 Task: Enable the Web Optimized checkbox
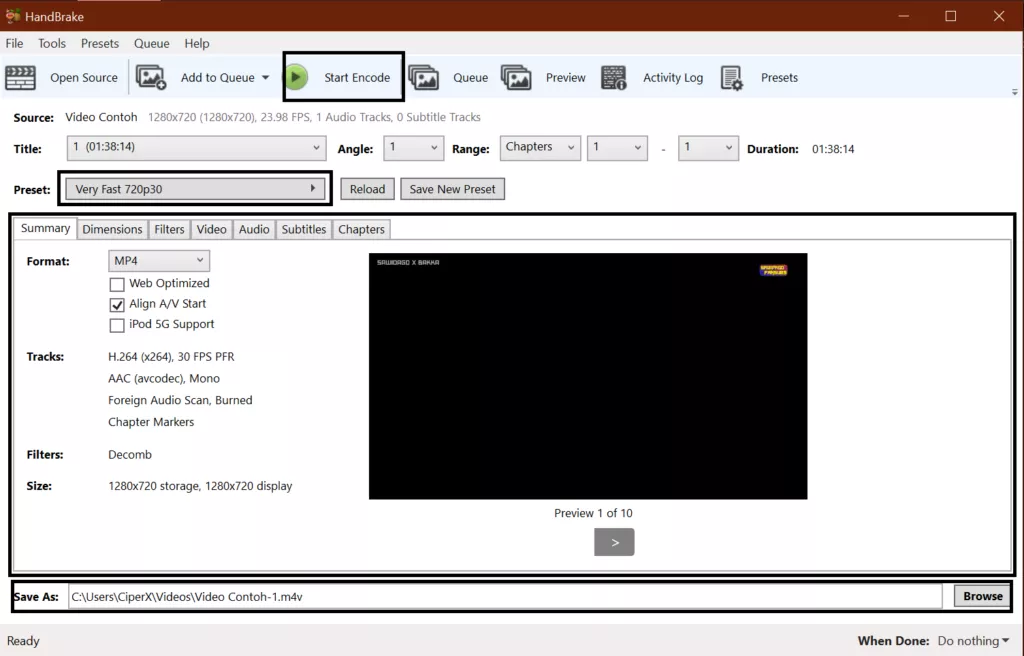point(117,284)
